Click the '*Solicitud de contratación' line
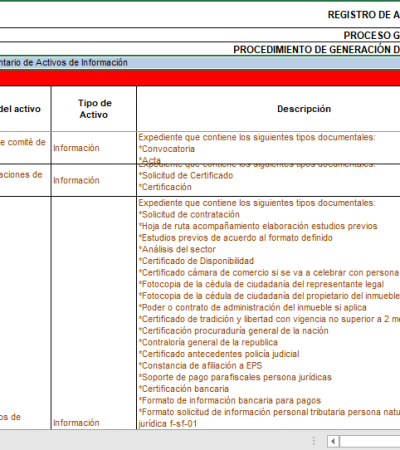The image size is (400, 450). 189,214
